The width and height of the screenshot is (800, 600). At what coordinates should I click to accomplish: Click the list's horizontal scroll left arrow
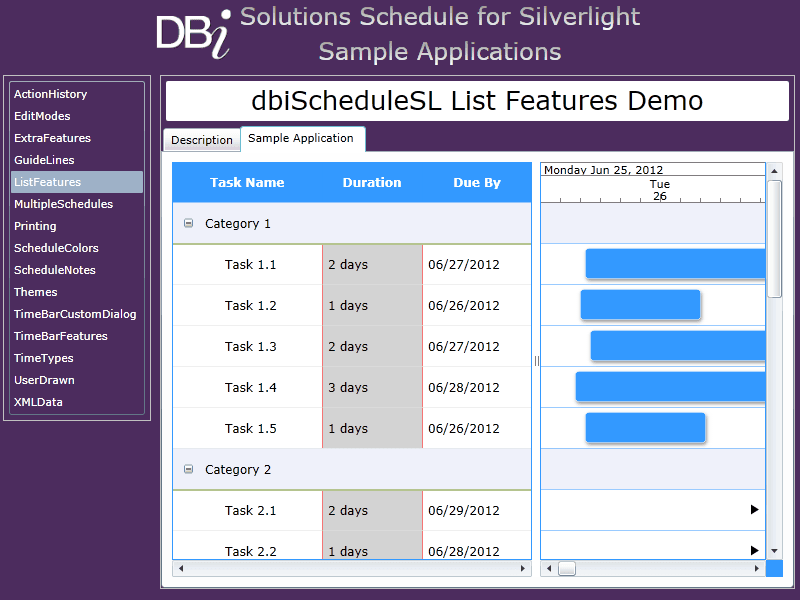click(x=180, y=568)
